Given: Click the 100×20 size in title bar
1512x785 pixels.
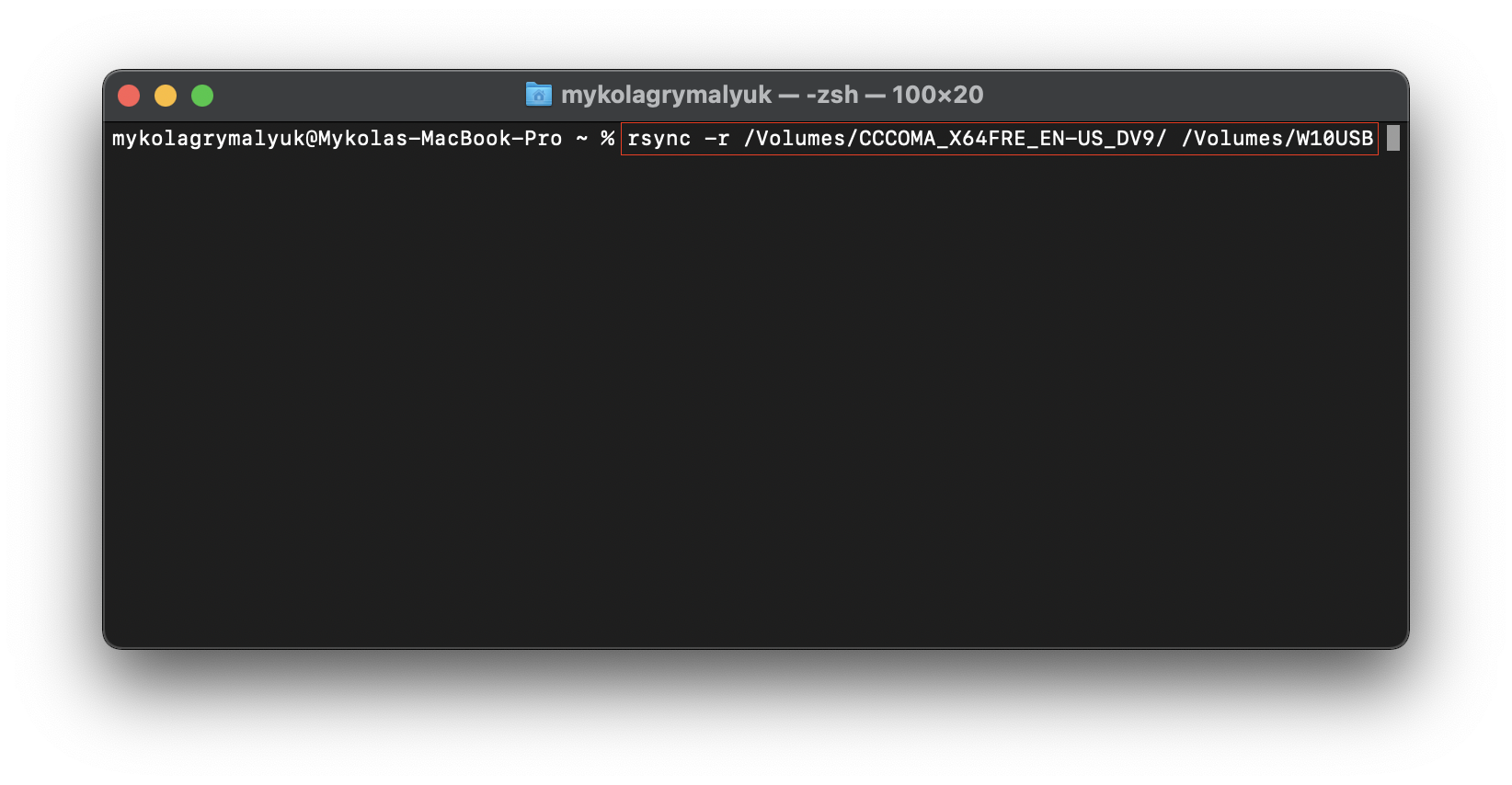Looking at the screenshot, I should tap(937, 95).
